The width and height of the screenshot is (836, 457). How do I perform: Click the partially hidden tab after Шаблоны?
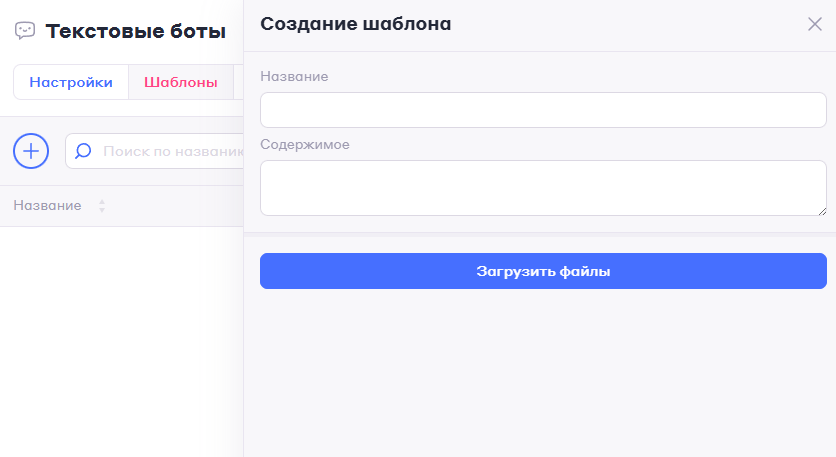coord(238,83)
